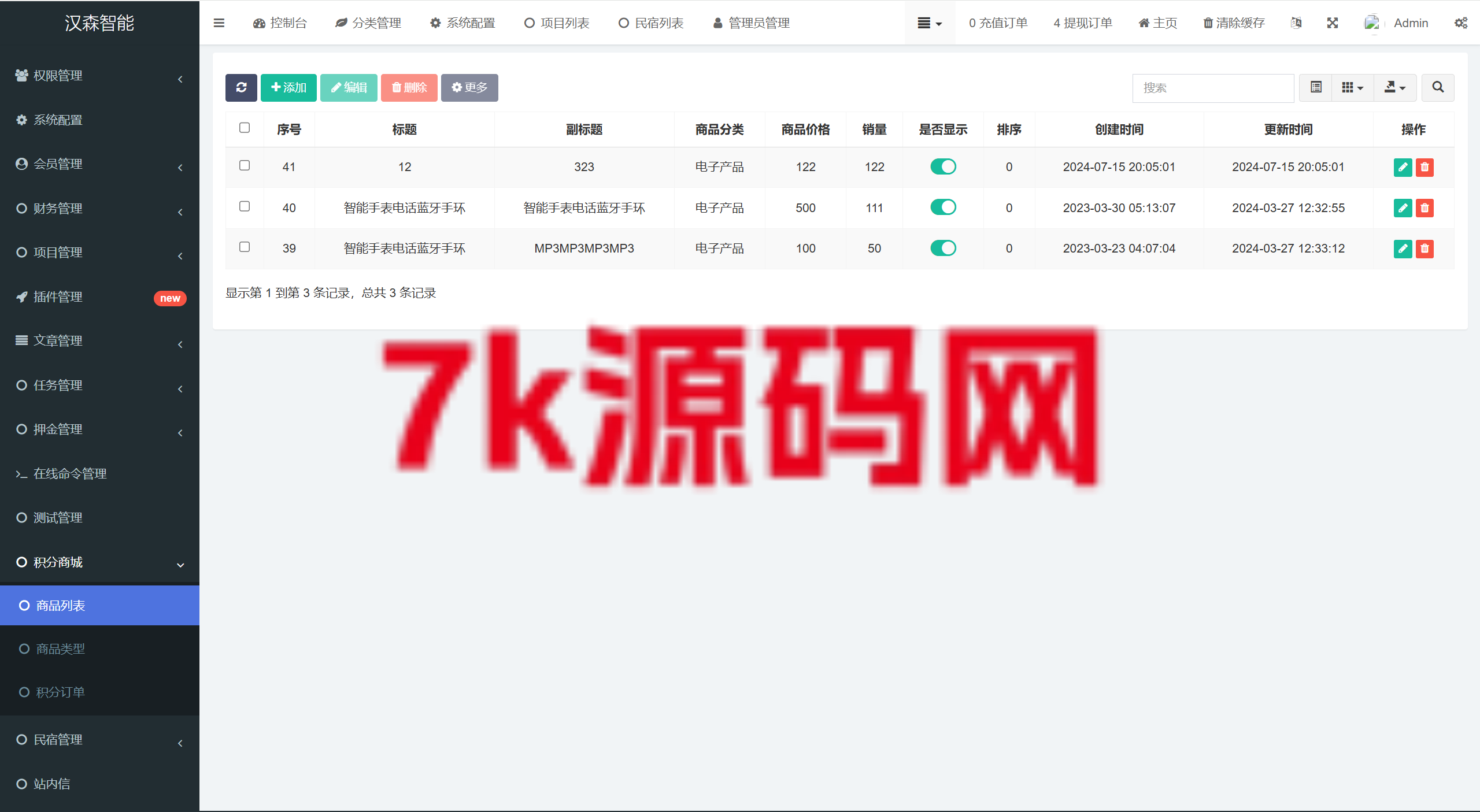Viewport: 1480px width, 812px height.
Task: Open 在线命令管理 in the sidebar
Action: pyautogui.click(x=99, y=474)
